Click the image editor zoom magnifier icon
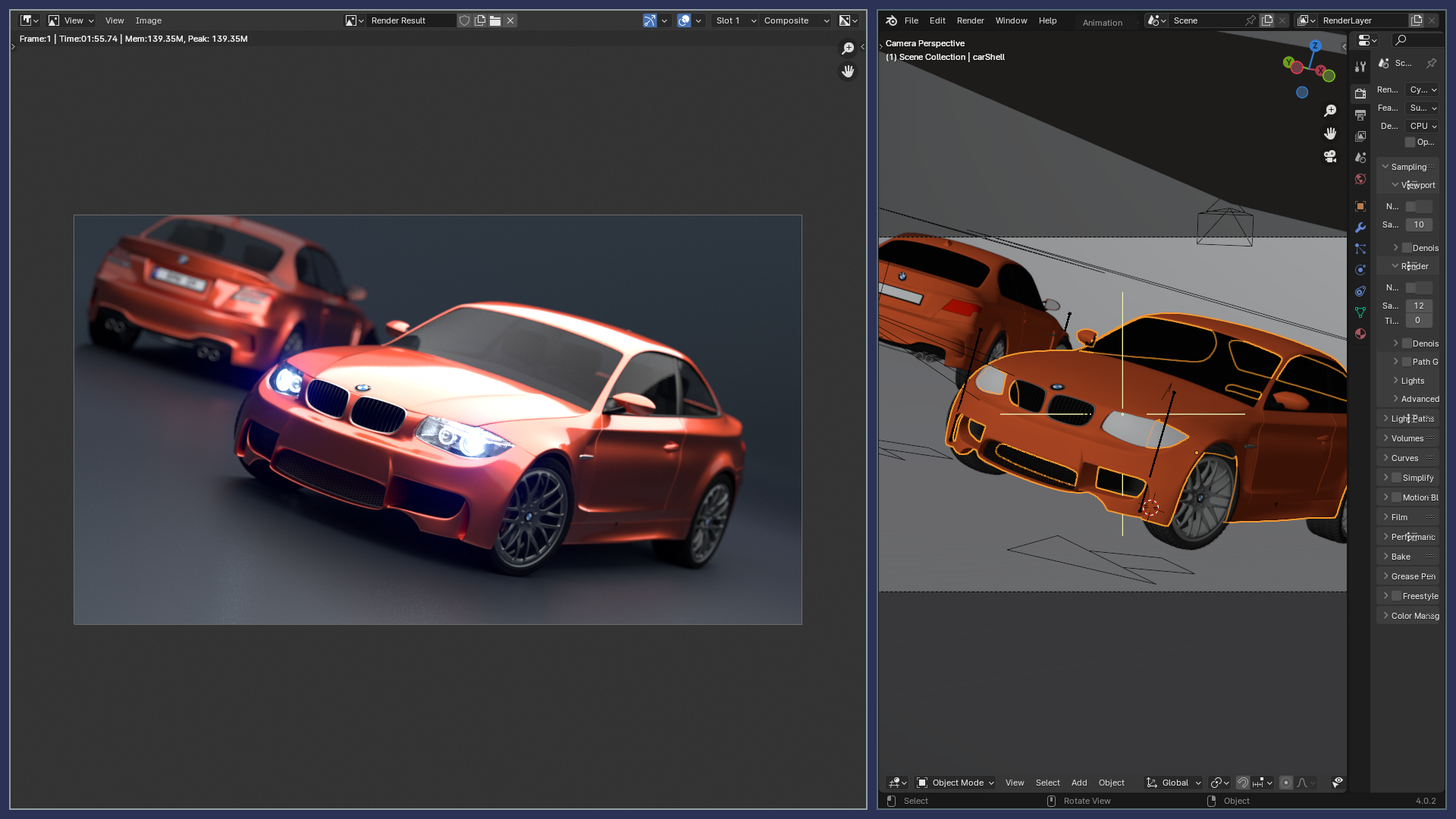This screenshot has height=819, width=1456. tap(848, 49)
